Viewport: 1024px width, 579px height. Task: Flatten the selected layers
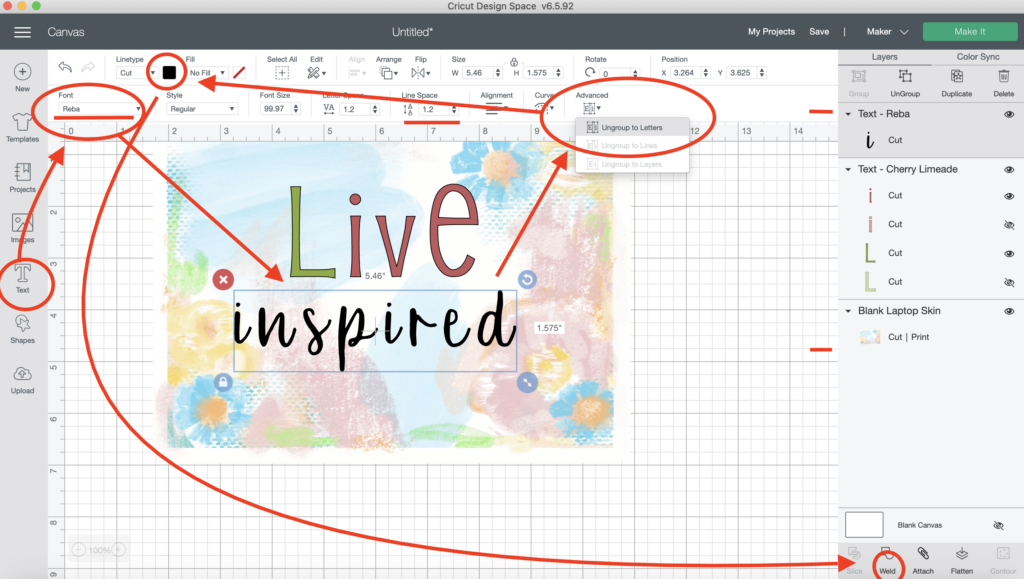[961, 561]
